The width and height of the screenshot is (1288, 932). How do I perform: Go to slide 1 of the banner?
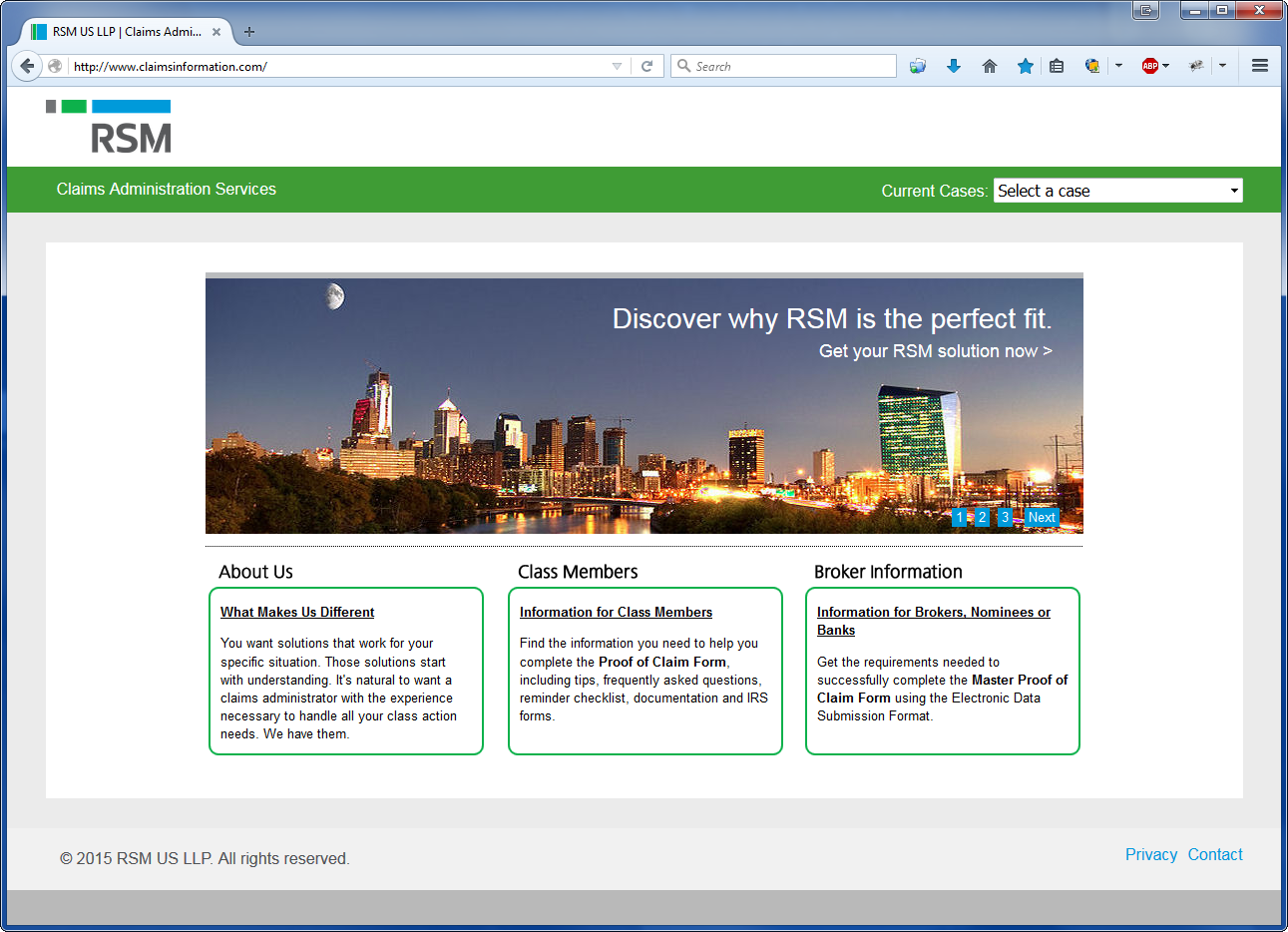coord(959,517)
